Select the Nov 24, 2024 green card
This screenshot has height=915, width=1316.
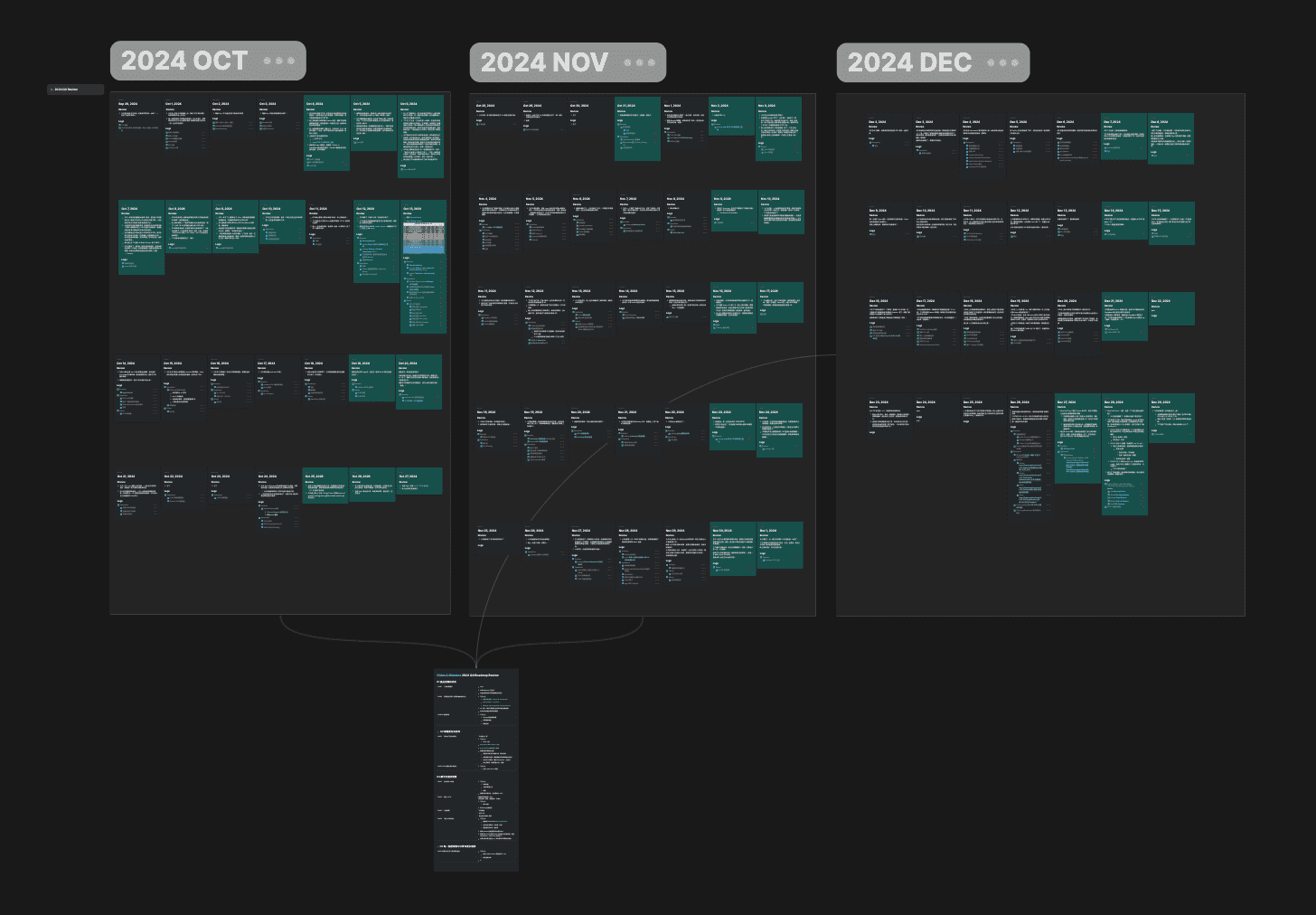point(779,430)
